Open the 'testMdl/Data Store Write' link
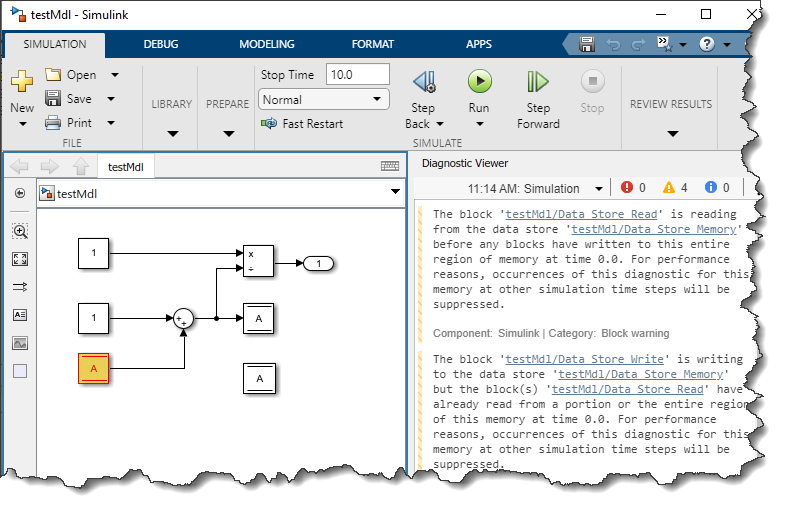The height and width of the screenshot is (512, 788). coord(583,359)
